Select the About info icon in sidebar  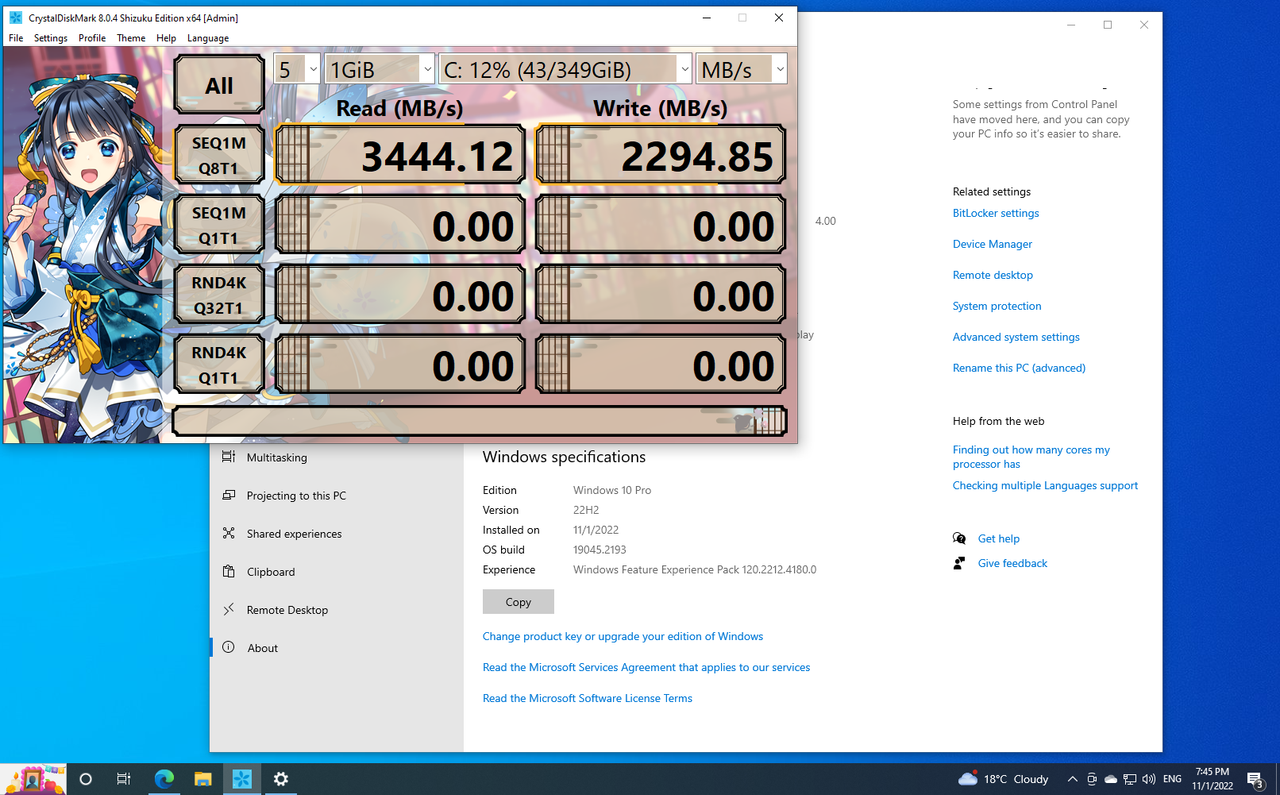point(229,647)
